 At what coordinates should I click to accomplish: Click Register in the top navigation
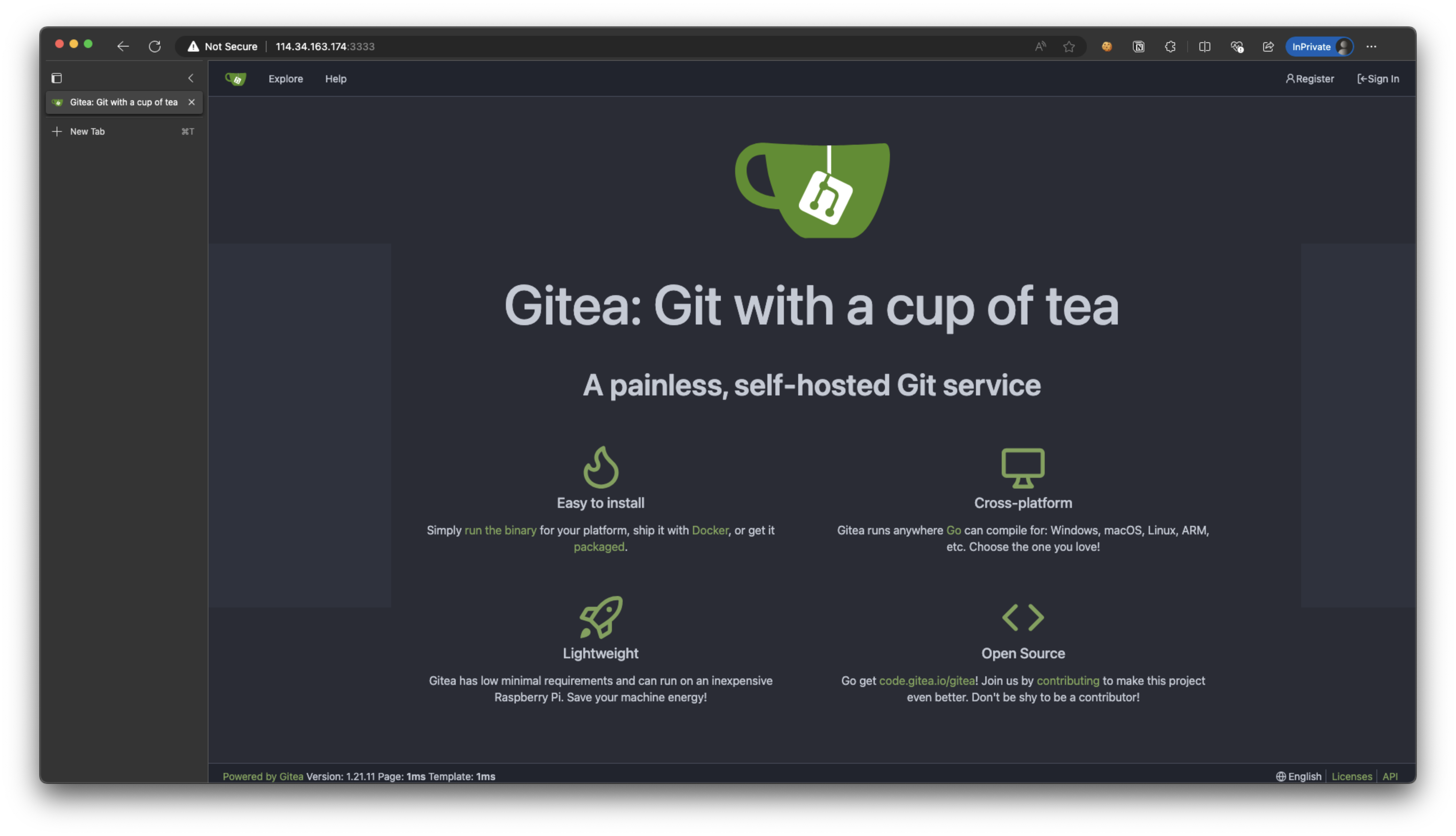tap(1309, 79)
